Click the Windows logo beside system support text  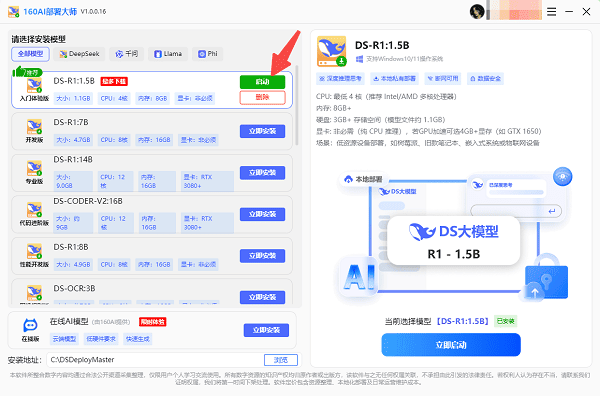pyautogui.click(x=359, y=59)
